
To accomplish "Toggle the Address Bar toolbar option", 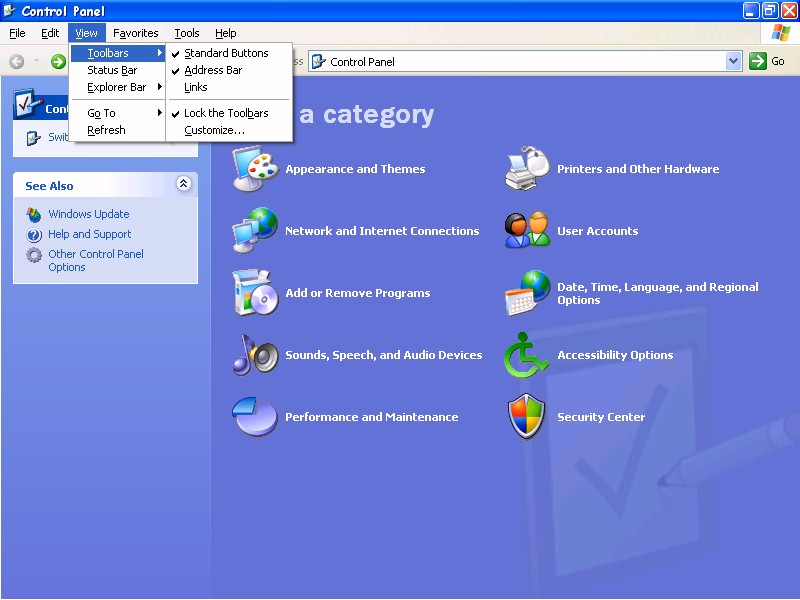I will coord(213,70).
